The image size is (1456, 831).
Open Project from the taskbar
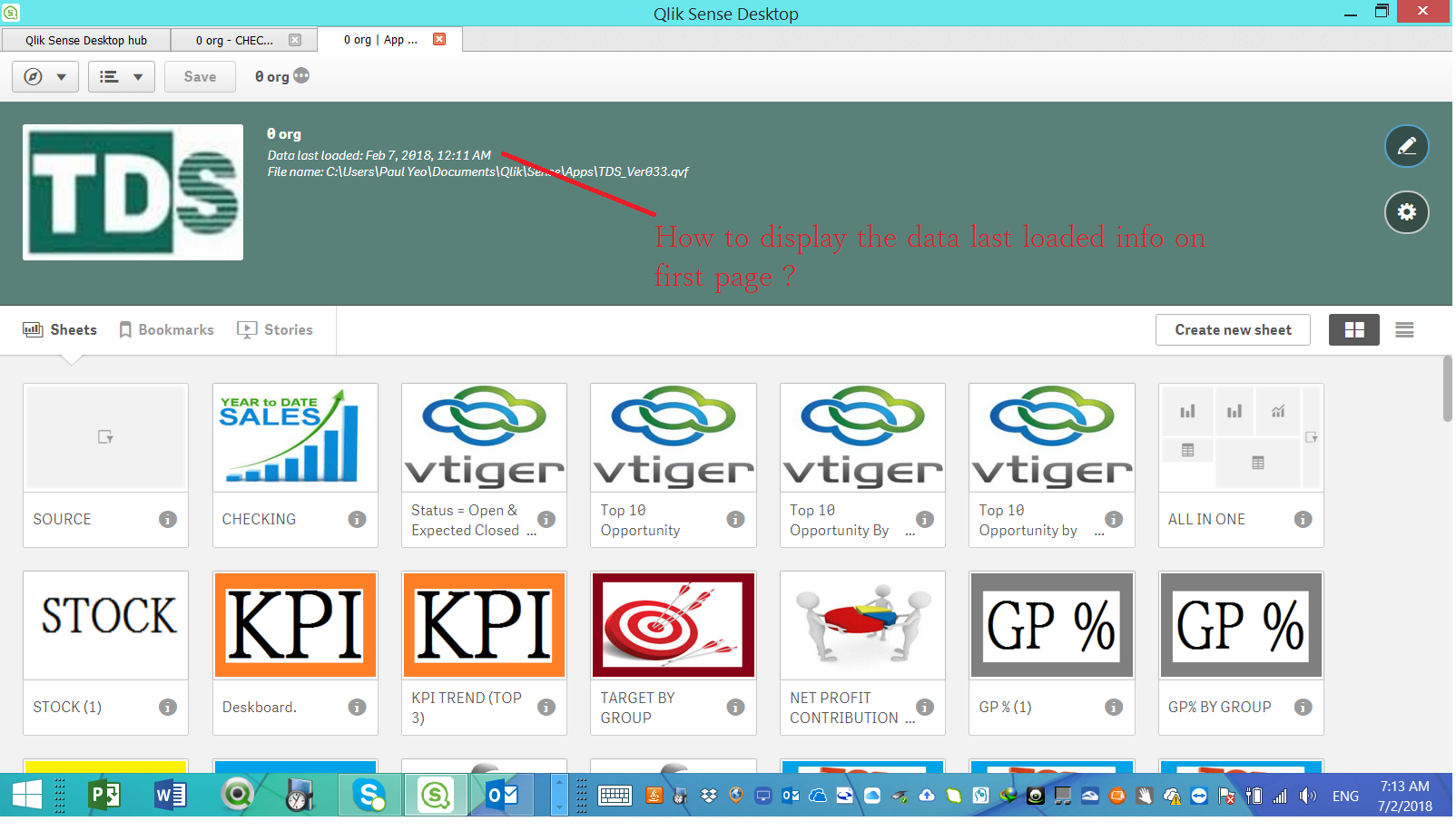[104, 796]
